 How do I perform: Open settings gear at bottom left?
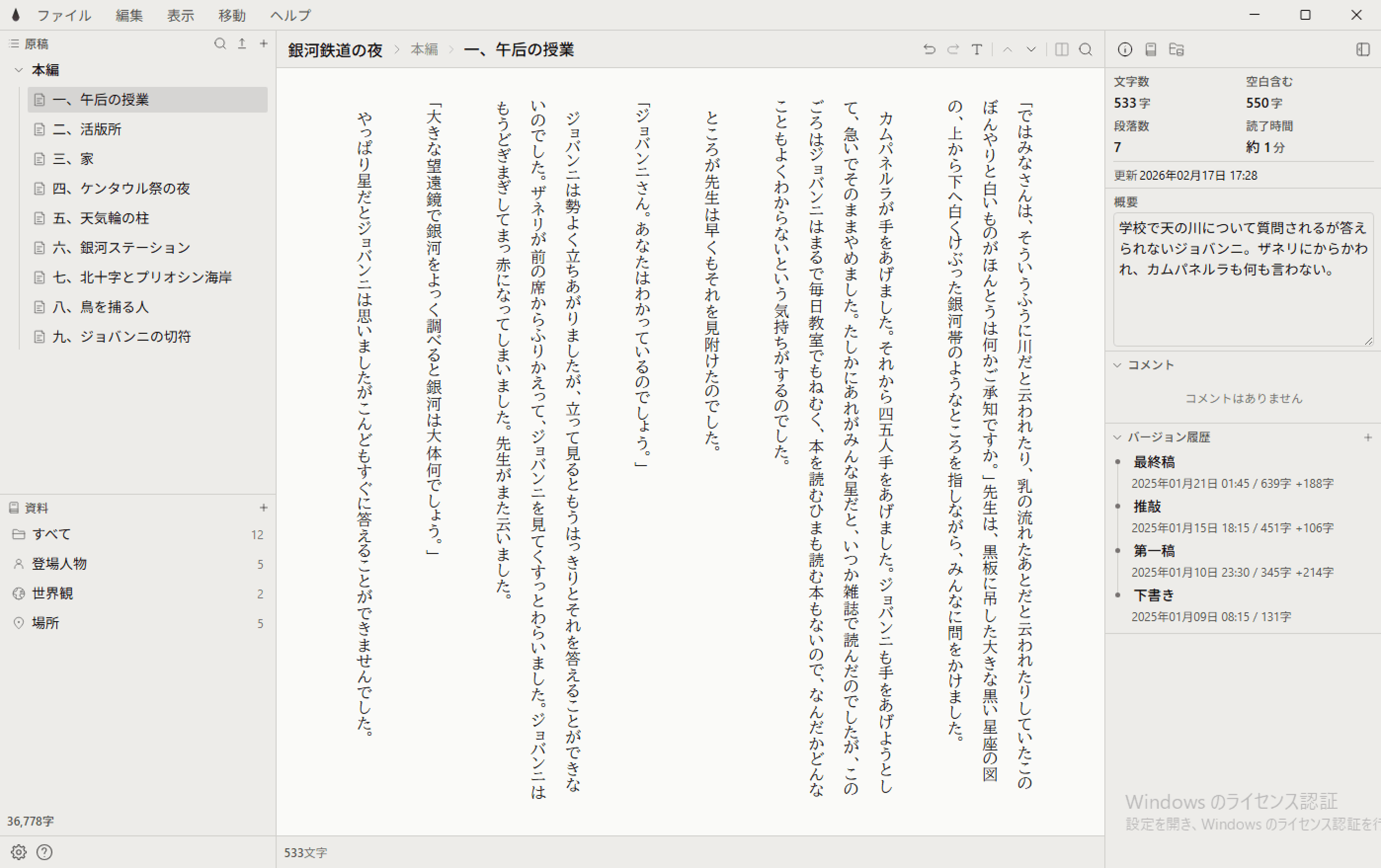18,852
